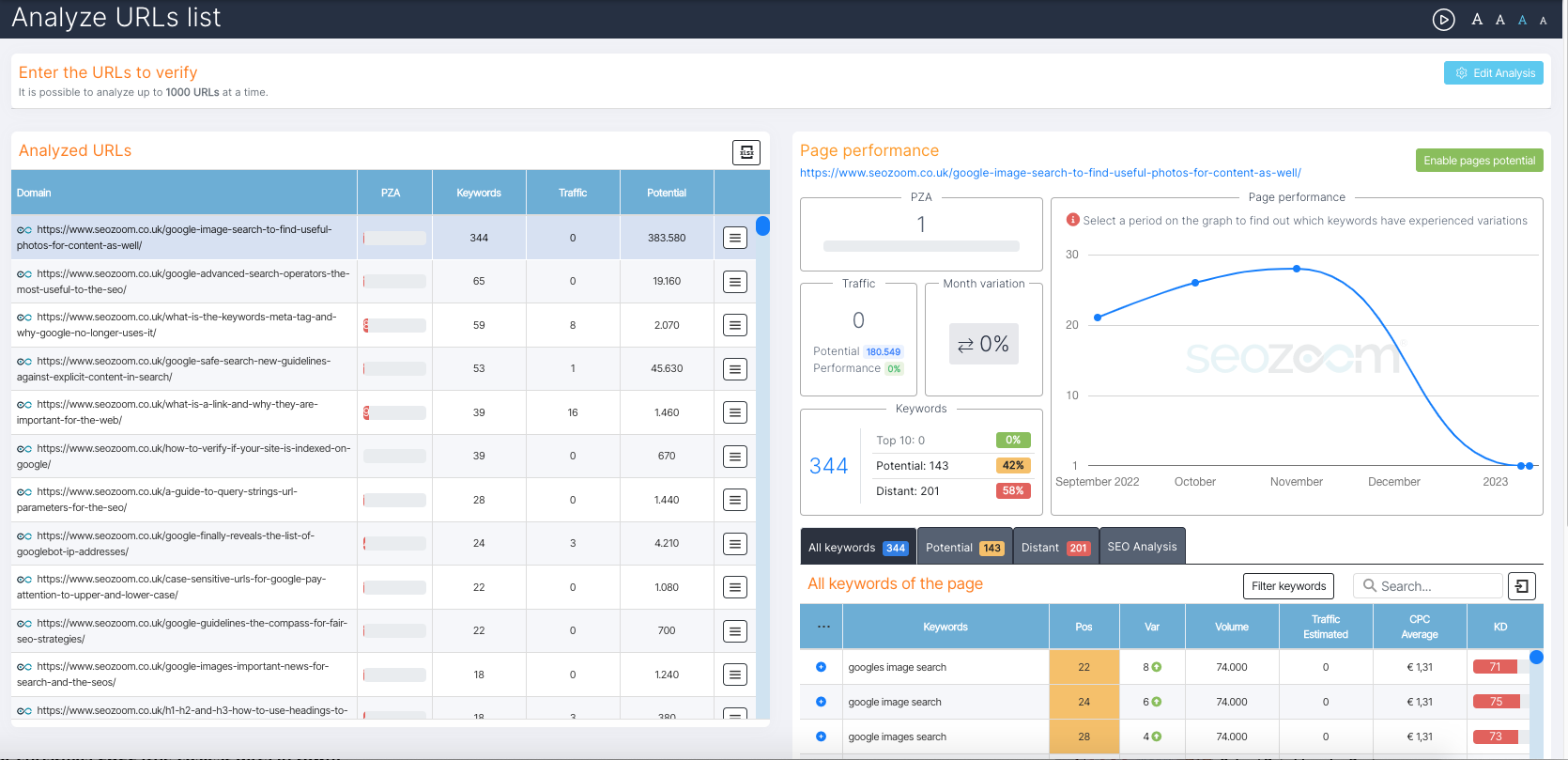Click the 58% Distant keywords badge
The image size is (1568, 760).
click(1013, 490)
